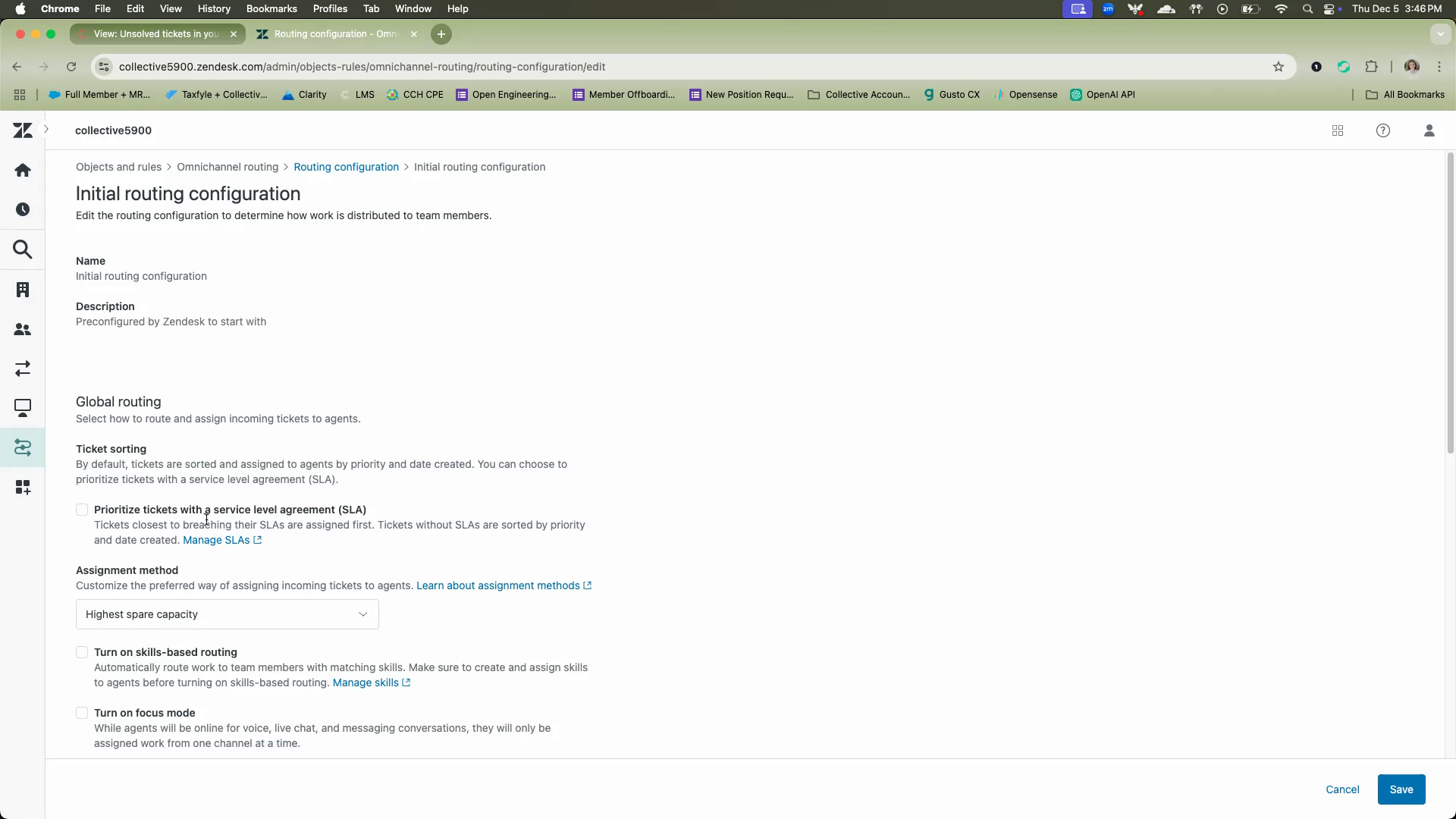The width and height of the screenshot is (1456, 819).
Task: Open Apps and integrations sidebar icon
Action: coord(23,487)
